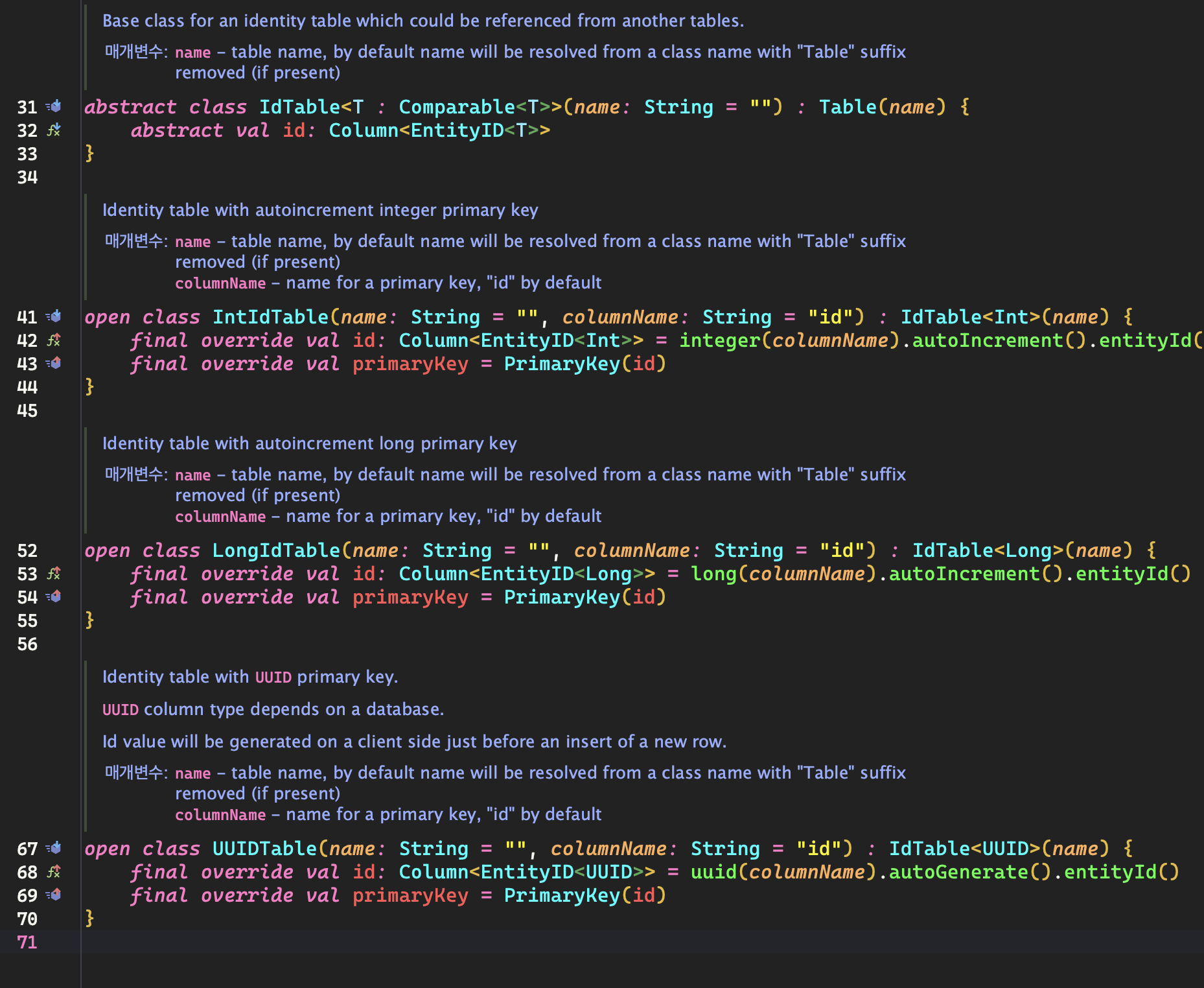Click line number 56 in the gutter

tap(27, 644)
